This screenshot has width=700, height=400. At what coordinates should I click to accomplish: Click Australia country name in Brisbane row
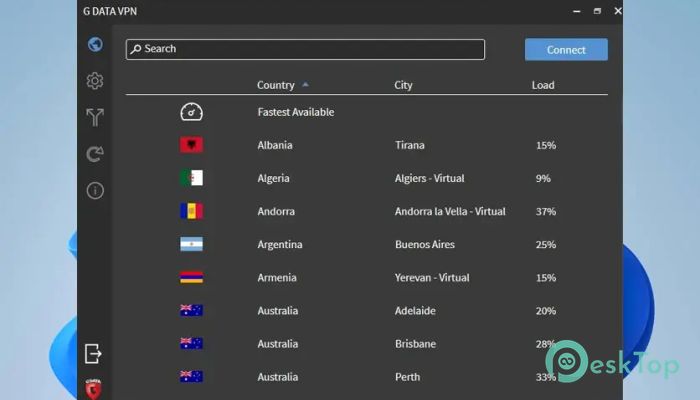(x=278, y=343)
